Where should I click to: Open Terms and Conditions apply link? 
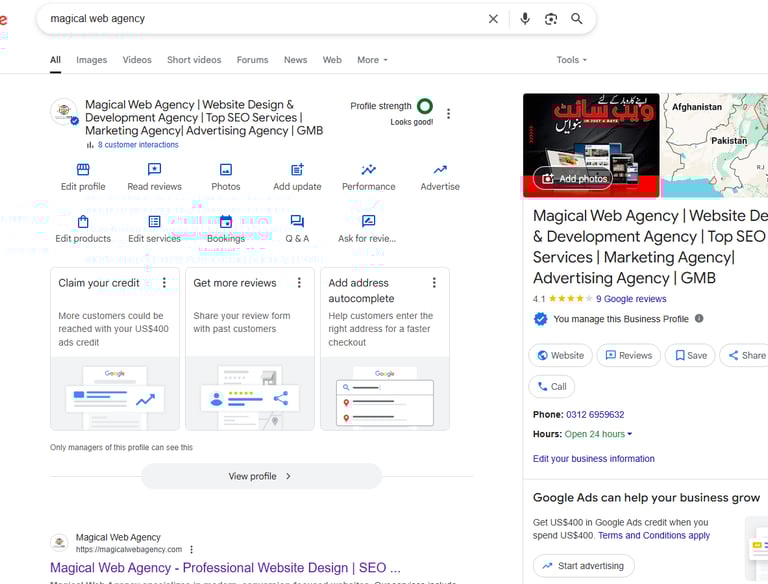coord(654,535)
